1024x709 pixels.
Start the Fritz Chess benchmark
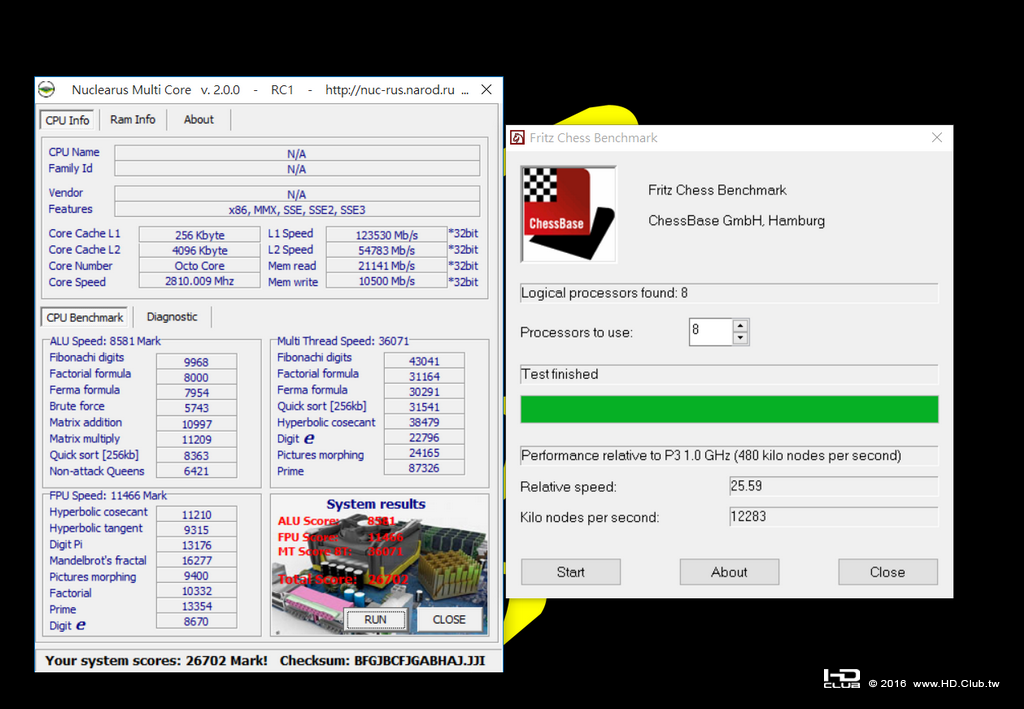pos(571,572)
